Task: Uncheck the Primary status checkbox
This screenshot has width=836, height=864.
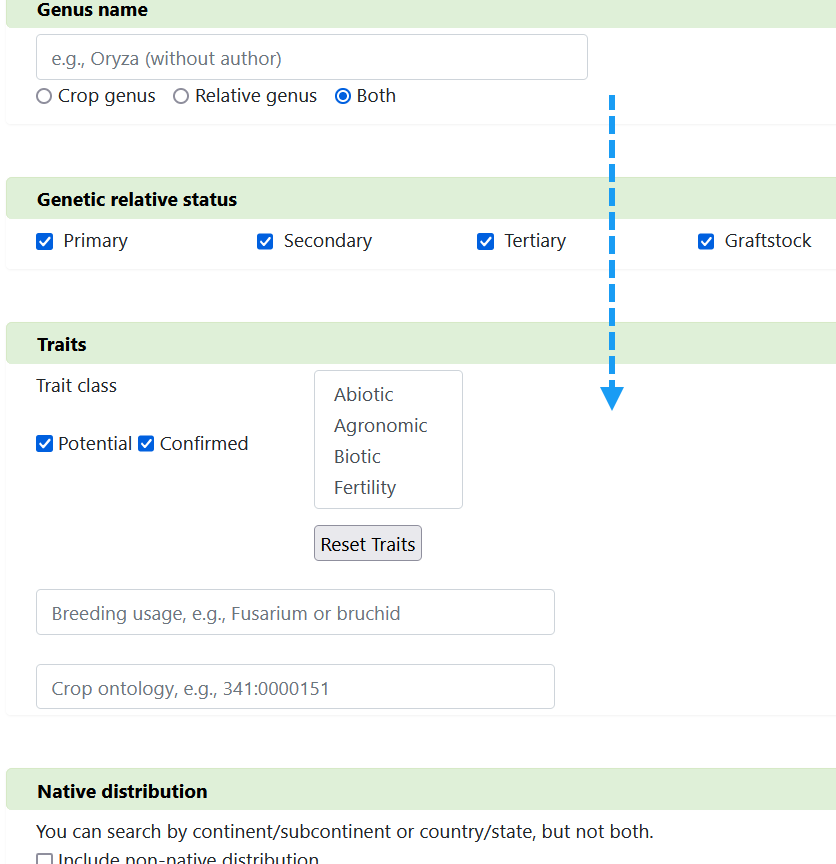Action: 45,241
